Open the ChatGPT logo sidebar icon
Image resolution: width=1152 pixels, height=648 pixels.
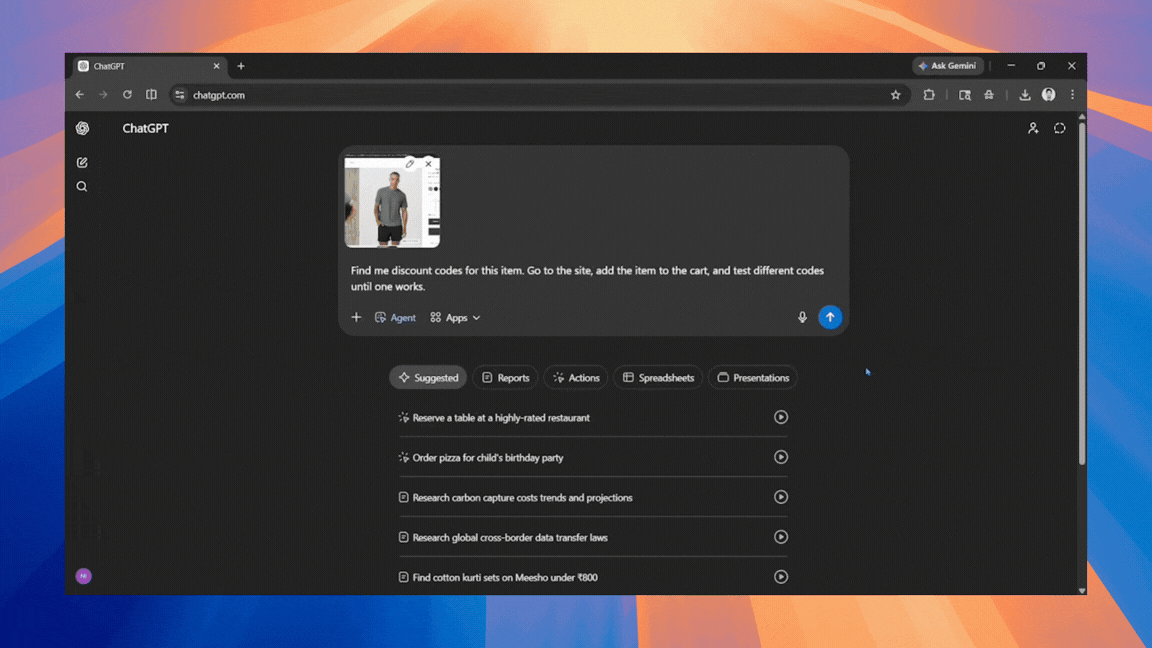[82, 129]
